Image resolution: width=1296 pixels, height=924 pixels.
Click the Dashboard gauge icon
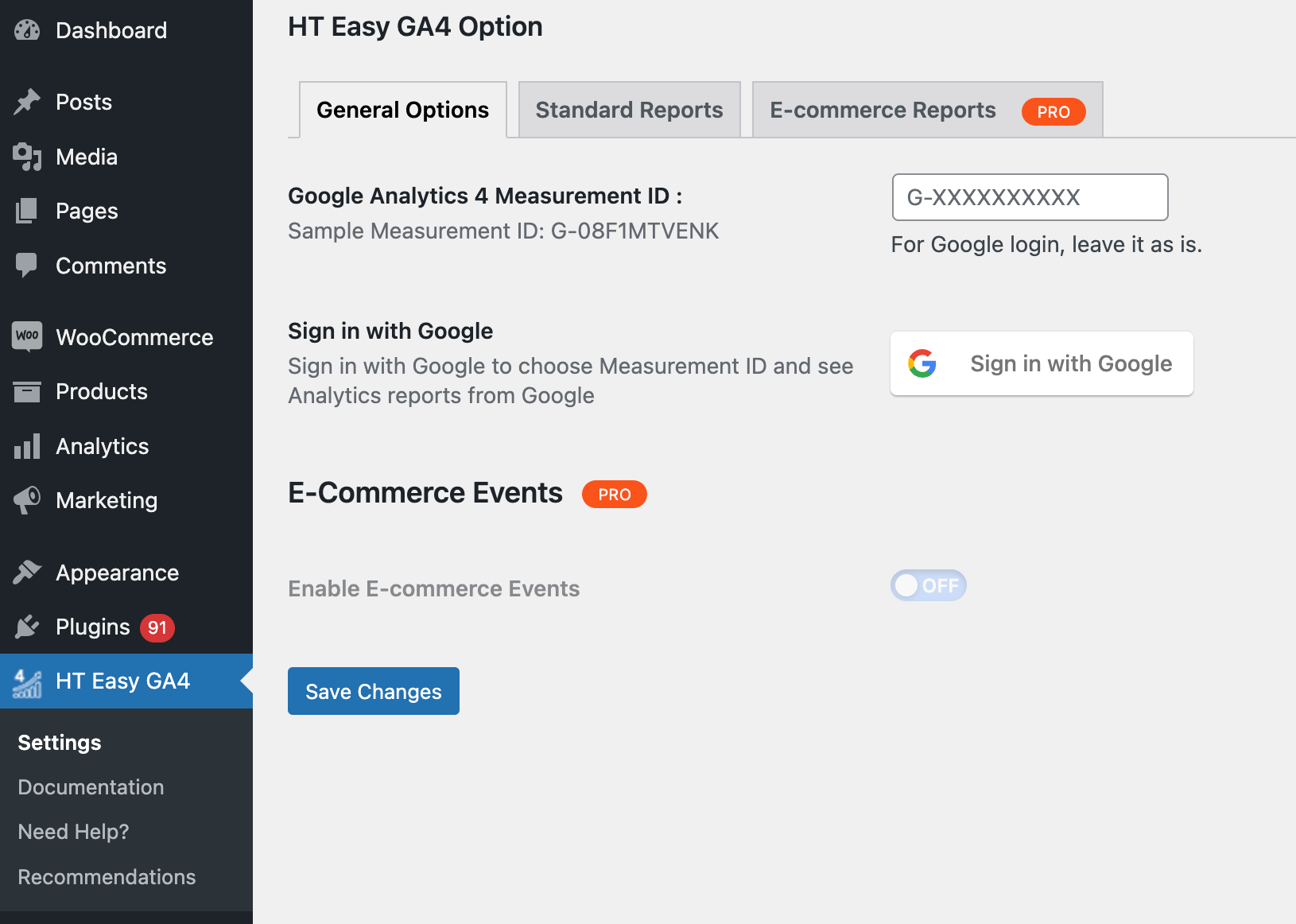coord(27,30)
